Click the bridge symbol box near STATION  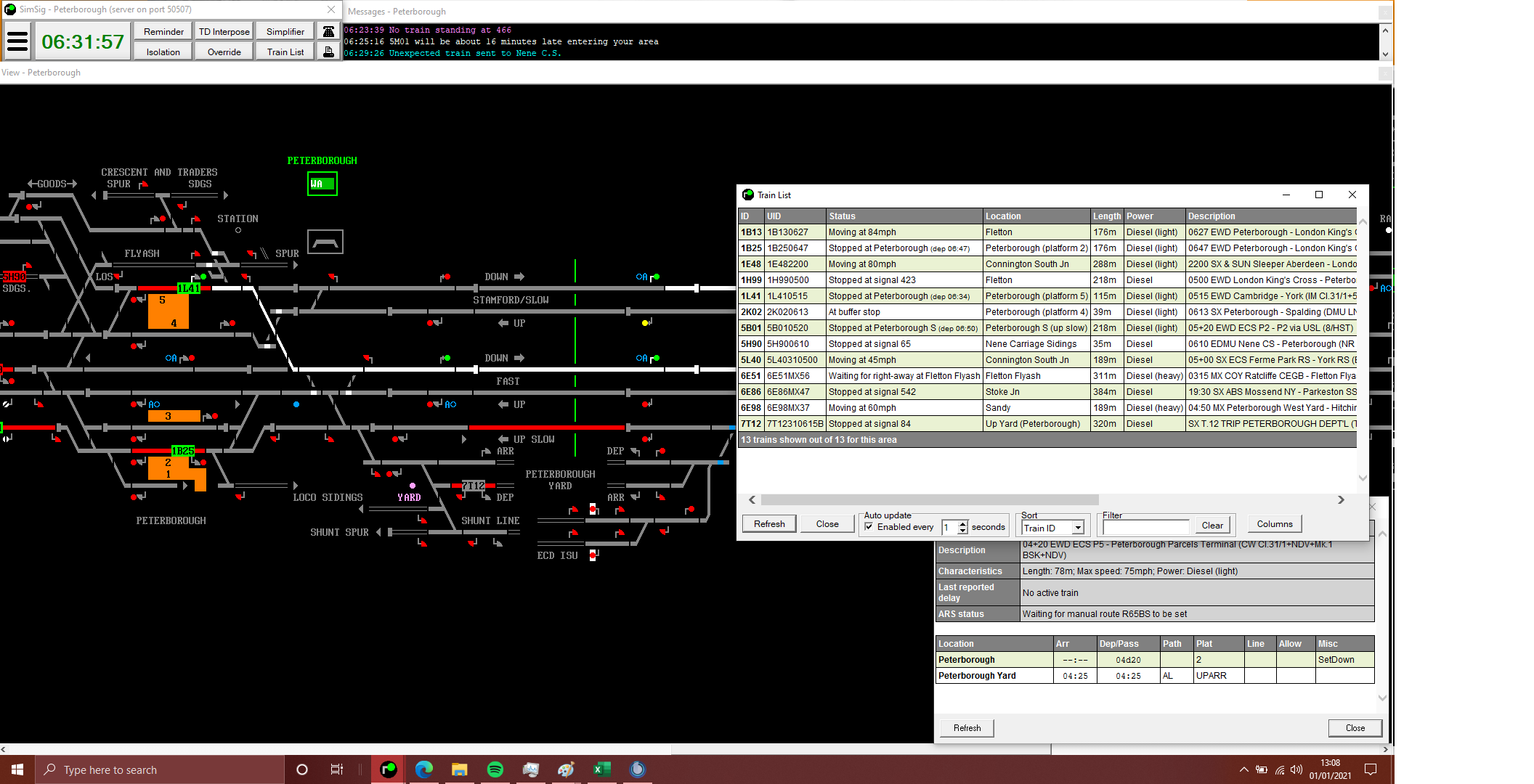click(325, 242)
